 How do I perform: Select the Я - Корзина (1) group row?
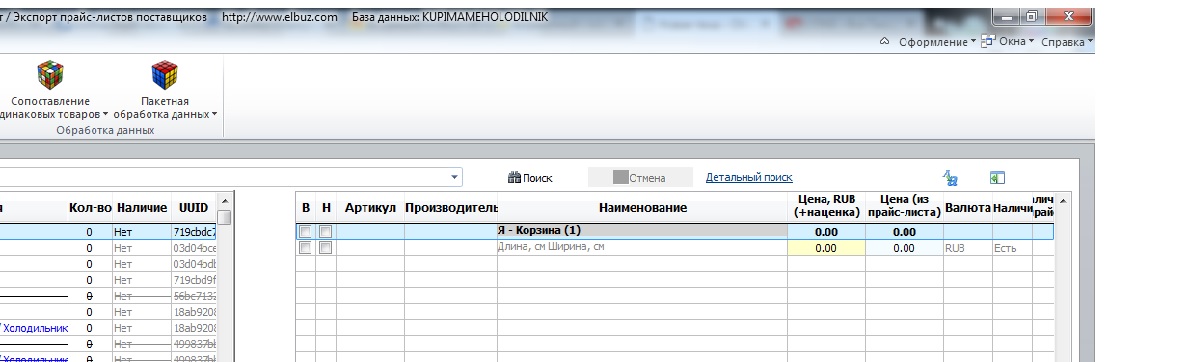point(675,231)
